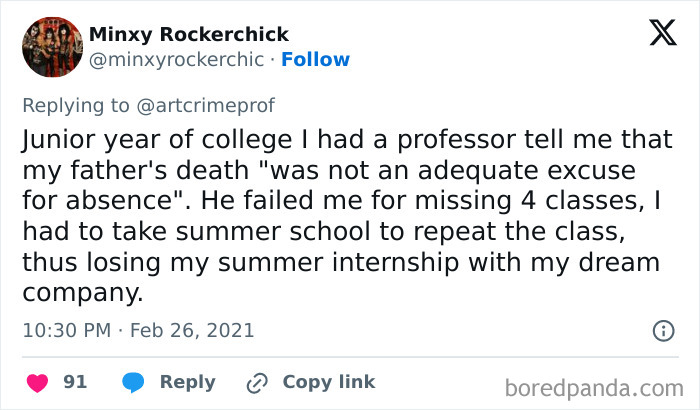Image resolution: width=700 pixels, height=410 pixels.
Task: Click the chain link copy icon
Action: click(257, 382)
